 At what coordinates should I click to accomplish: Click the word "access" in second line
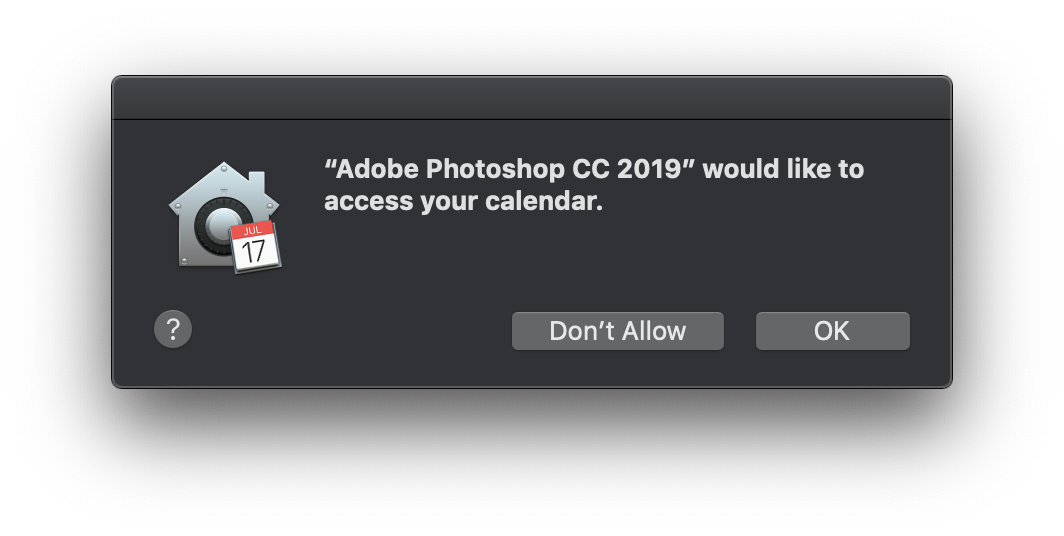pos(367,202)
